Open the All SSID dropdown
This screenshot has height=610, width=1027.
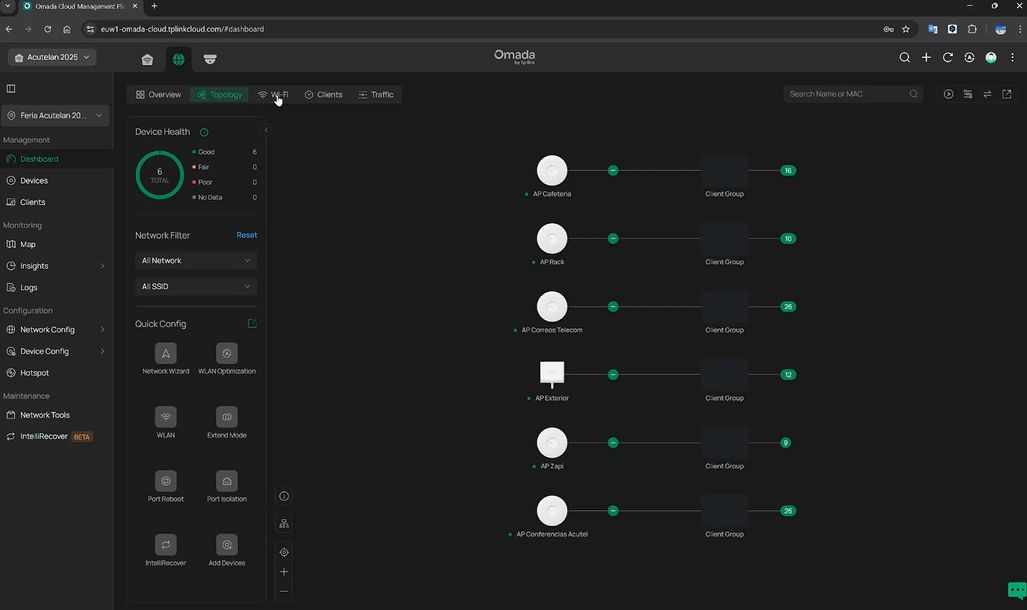pyautogui.click(x=196, y=286)
